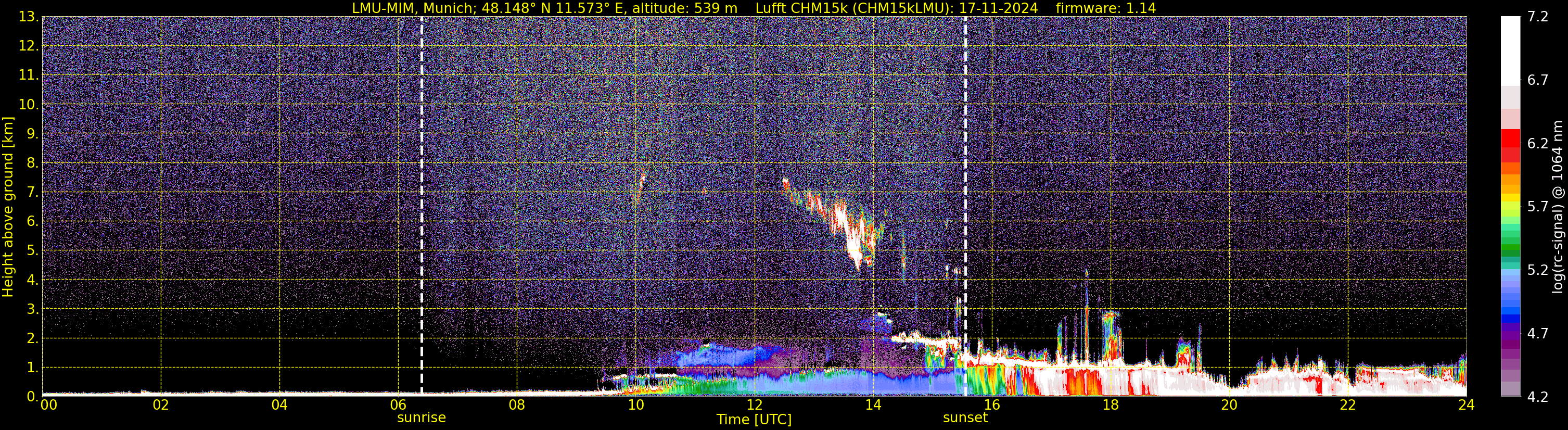The image size is (1568, 430).
Task: Click the height axis tick label 2.
Action: click(x=32, y=338)
